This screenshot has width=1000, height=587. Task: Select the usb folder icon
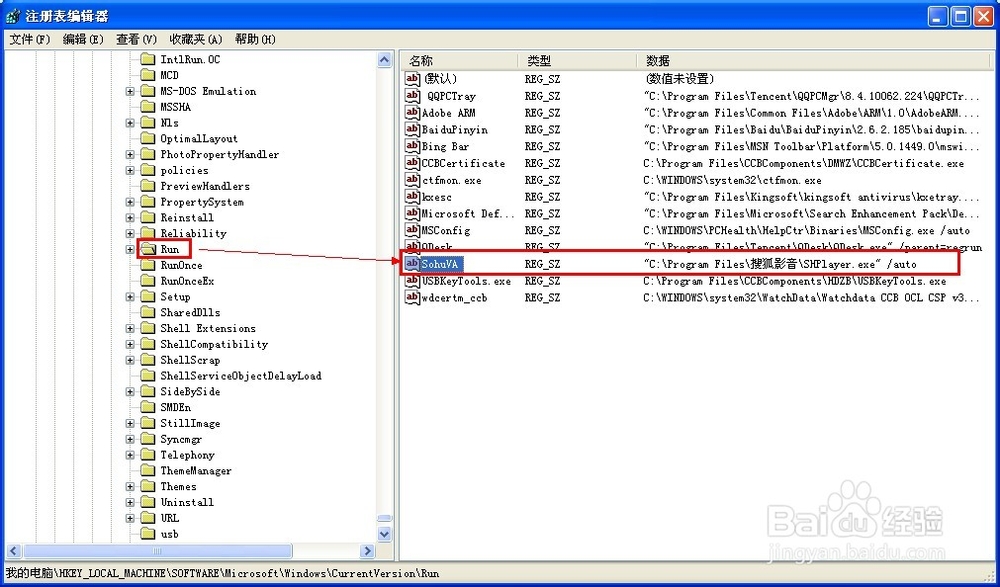(x=148, y=534)
